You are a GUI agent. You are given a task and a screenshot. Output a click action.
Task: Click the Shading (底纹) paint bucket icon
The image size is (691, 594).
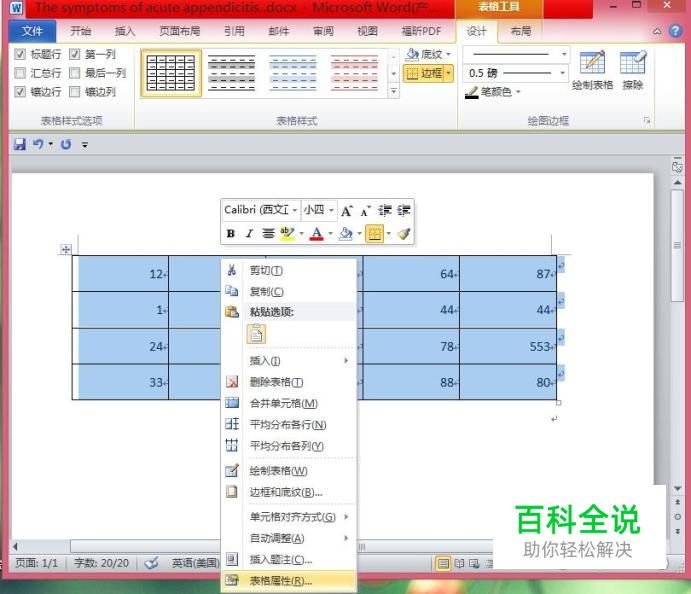point(412,54)
